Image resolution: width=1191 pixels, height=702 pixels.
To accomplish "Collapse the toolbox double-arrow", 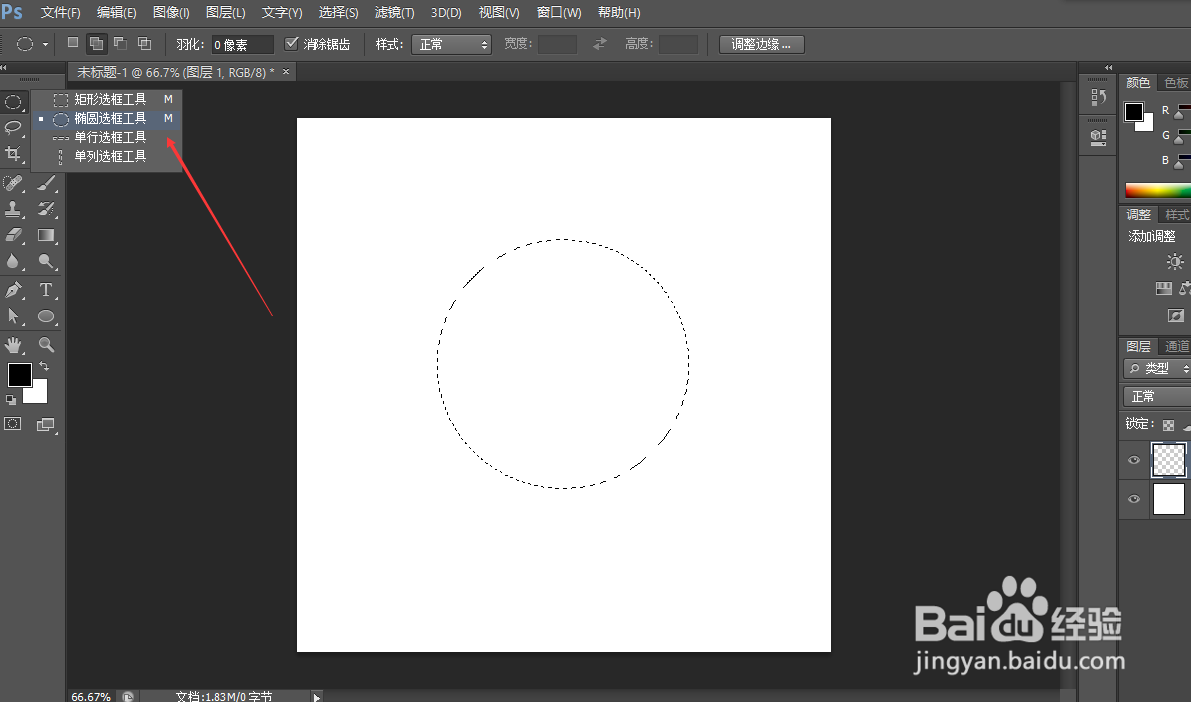I will coord(4,68).
